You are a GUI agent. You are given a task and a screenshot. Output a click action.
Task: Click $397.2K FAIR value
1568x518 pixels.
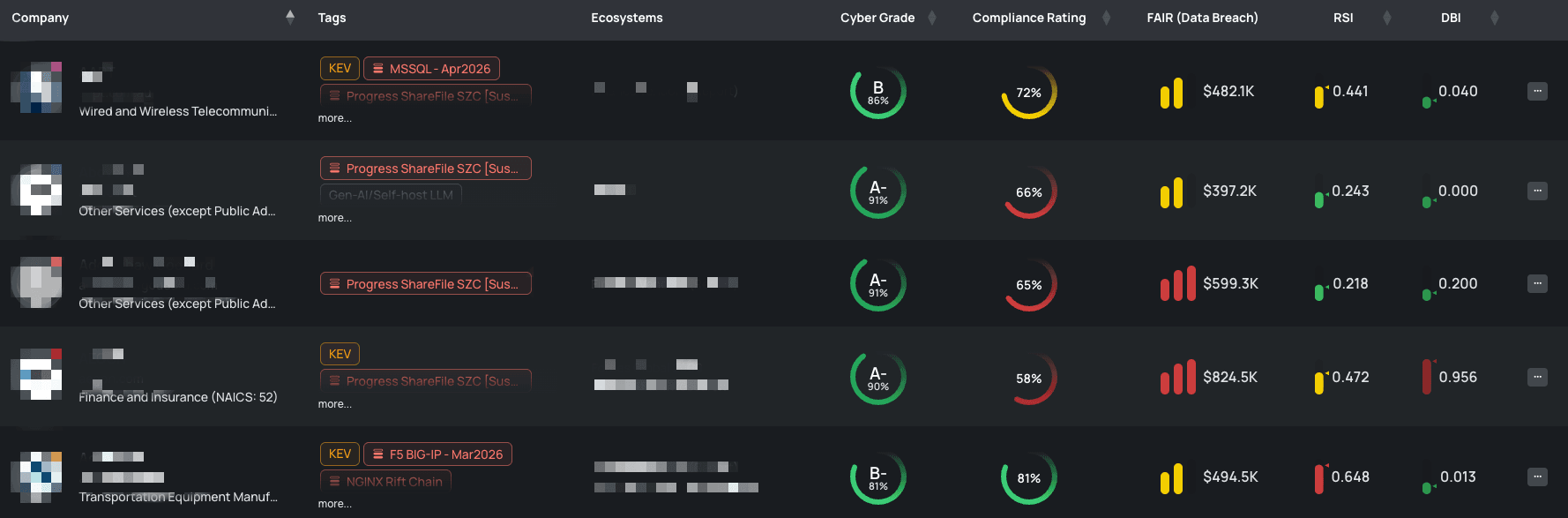click(1229, 191)
